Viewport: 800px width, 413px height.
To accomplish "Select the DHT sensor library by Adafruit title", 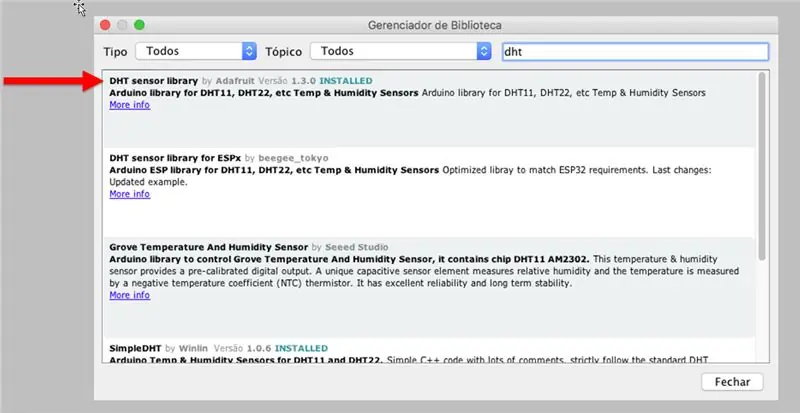I will pyautogui.click(x=154, y=81).
